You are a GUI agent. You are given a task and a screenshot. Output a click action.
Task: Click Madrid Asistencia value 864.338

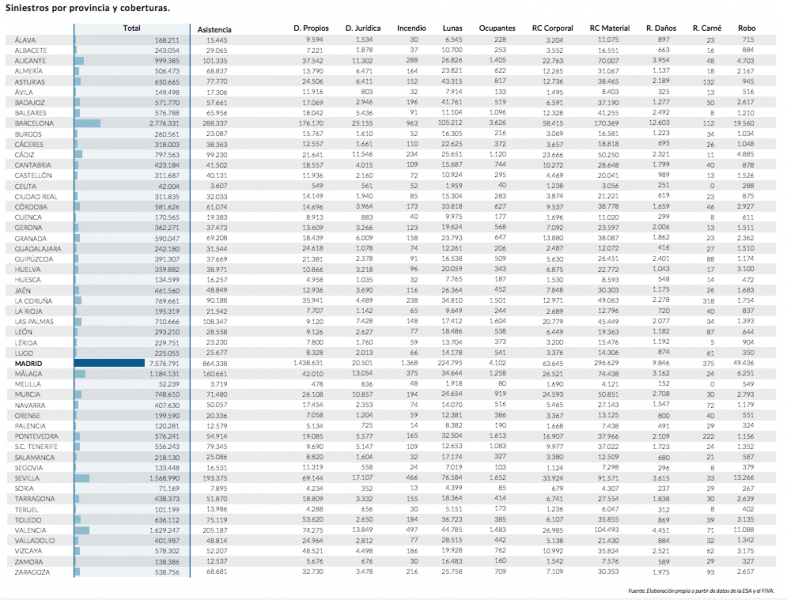pyautogui.click(x=215, y=364)
